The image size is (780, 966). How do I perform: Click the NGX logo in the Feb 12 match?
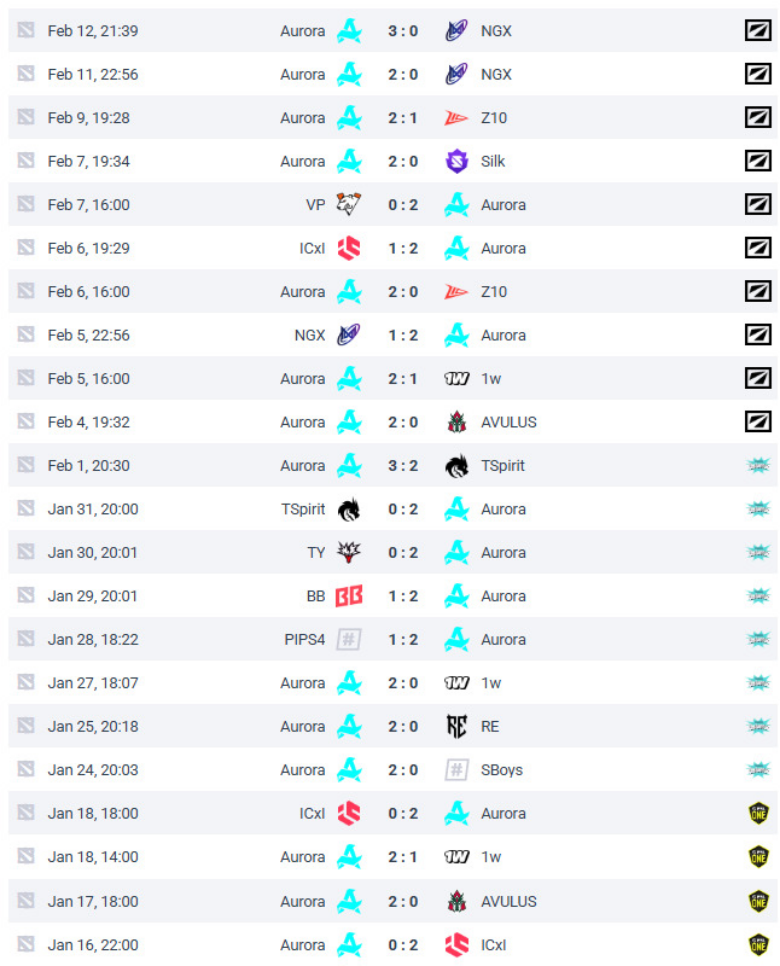(x=457, y=31)
